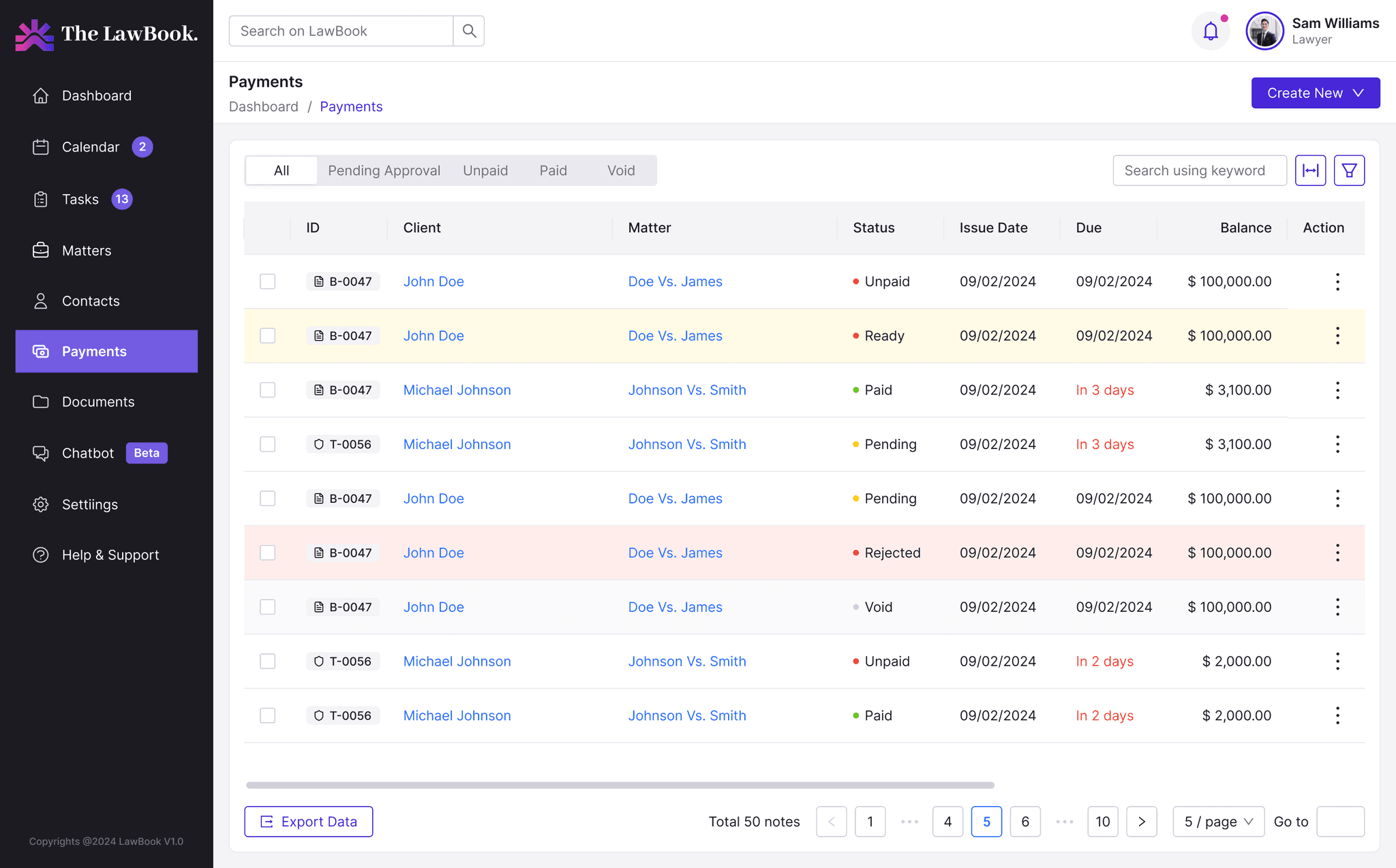Go to next page arrow
Viewport: 1396px width, 868px height.
1142,822
